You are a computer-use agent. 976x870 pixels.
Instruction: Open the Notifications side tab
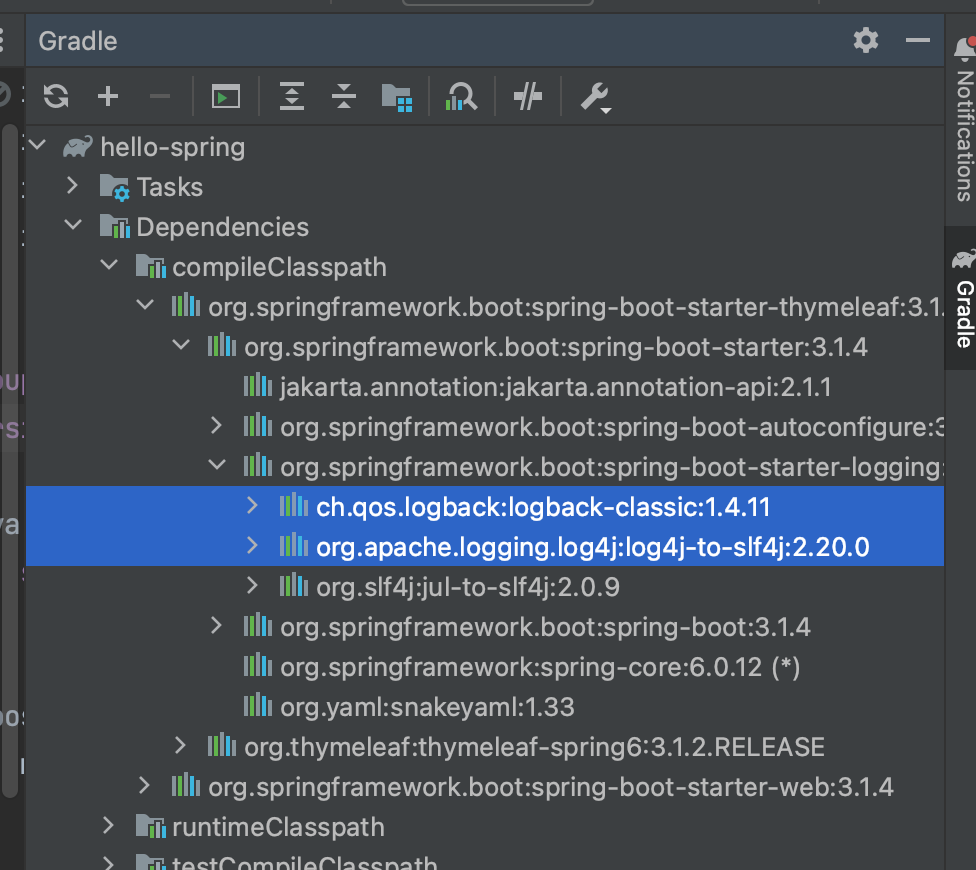pos(964,118)
